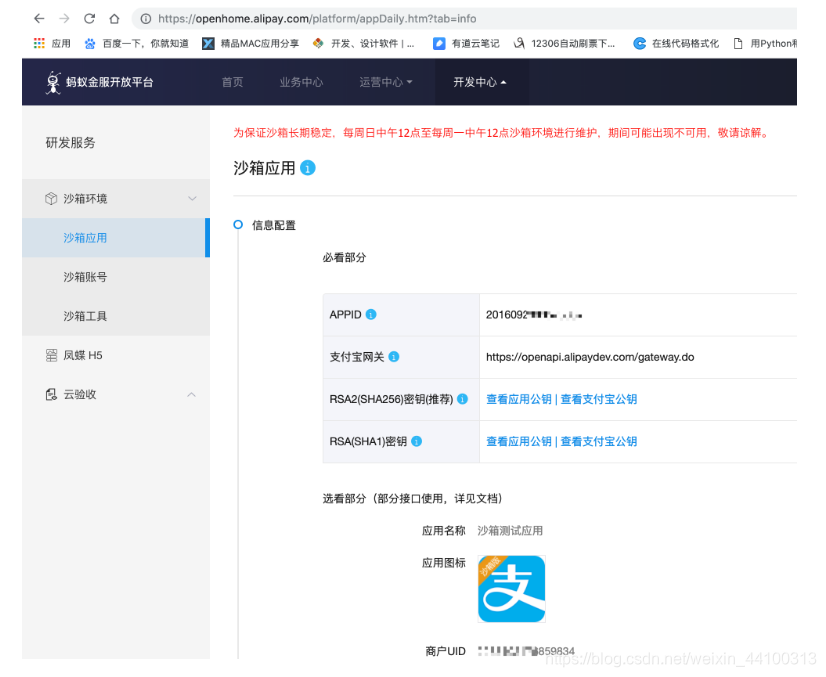Click 查看支付宝公钥 in RSA(SHA1) row
Screen dimensions: 826x677
598,441
